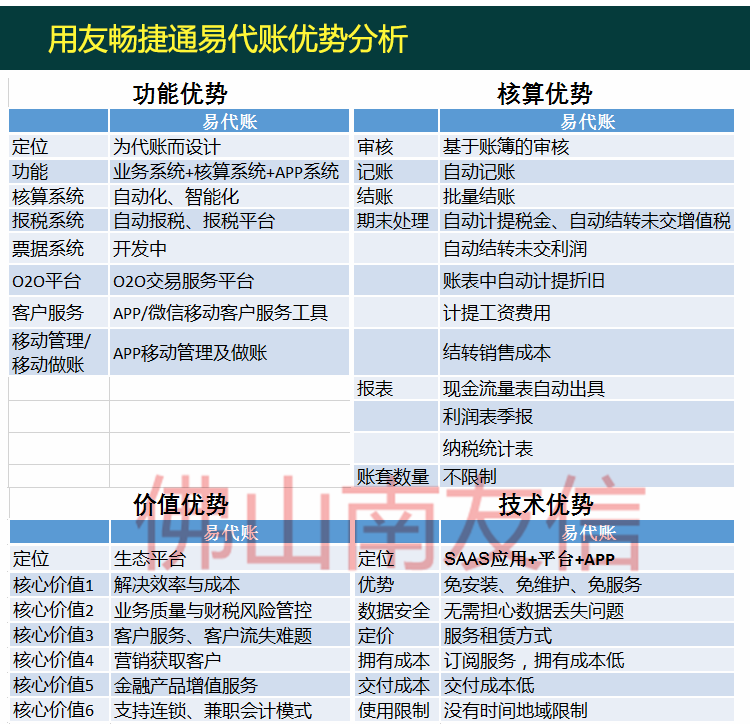Click the "无需担心数据丢失问题" cell
Viewport: 750px width, 724px height.
pyautogui.click(x=587, y=610)
